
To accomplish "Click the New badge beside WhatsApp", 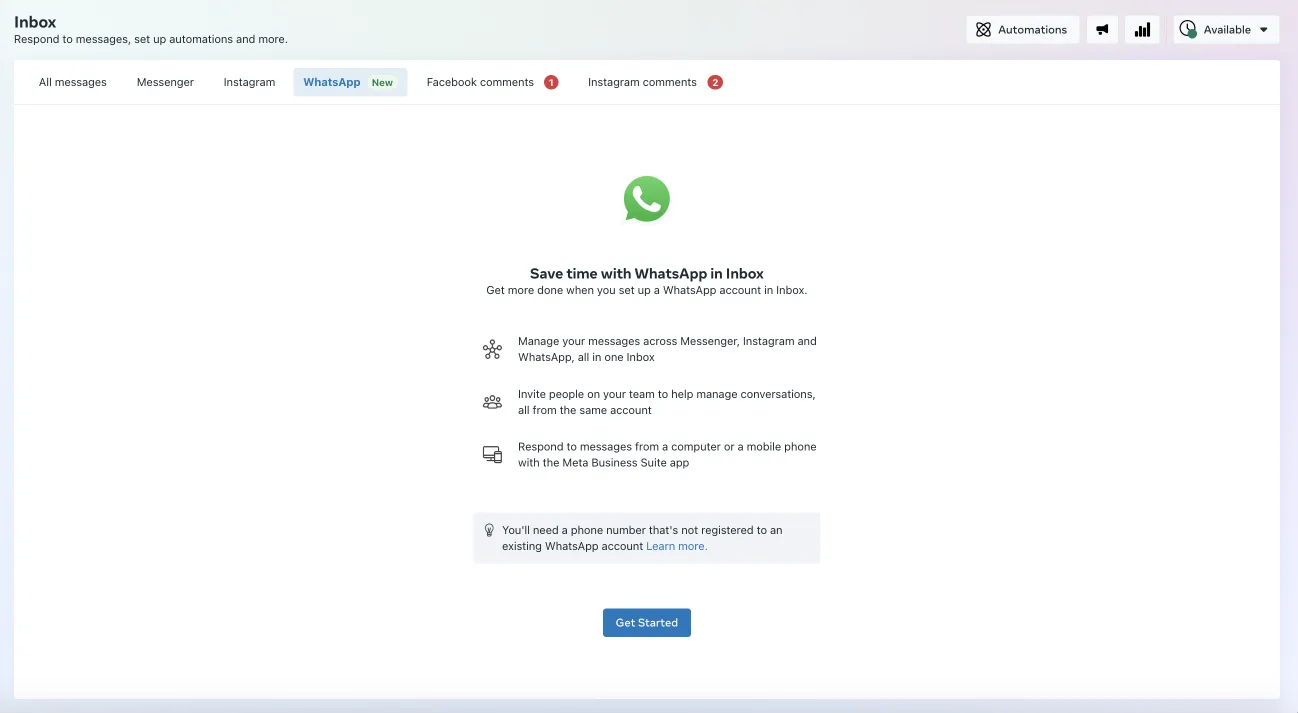I will (x=382, y=81).
